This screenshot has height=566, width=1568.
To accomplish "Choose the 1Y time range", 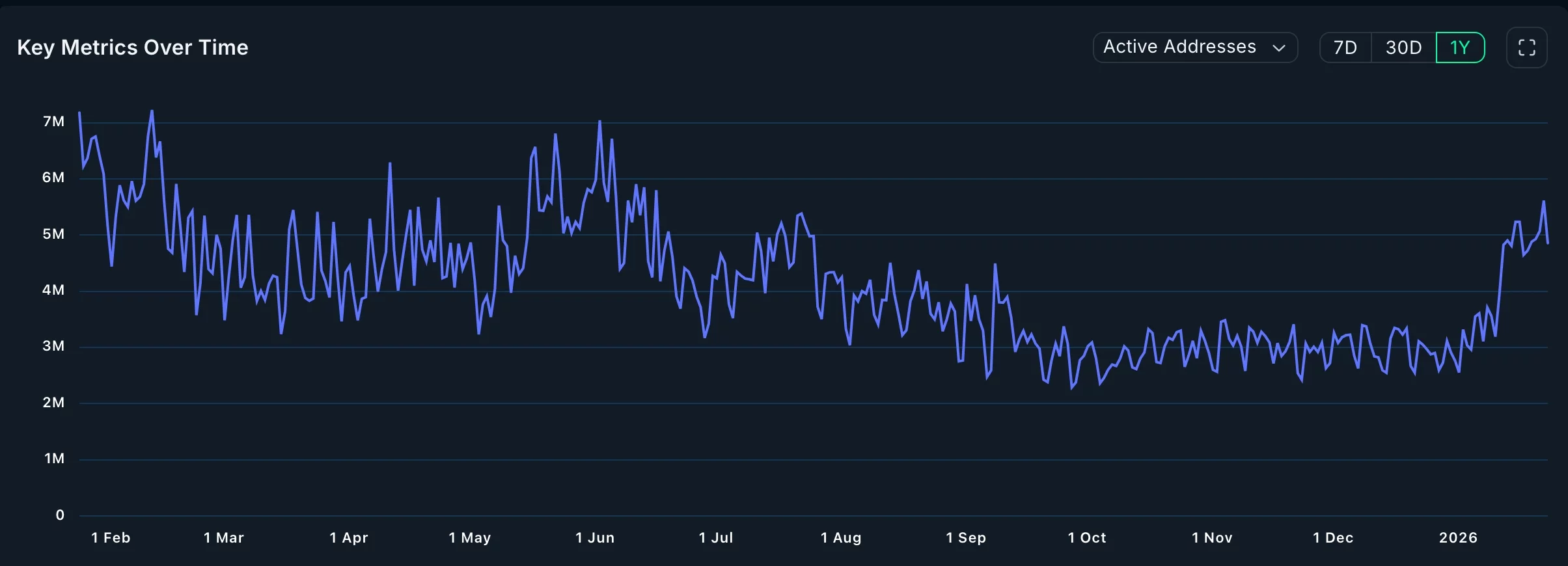I will (1460, 47).
